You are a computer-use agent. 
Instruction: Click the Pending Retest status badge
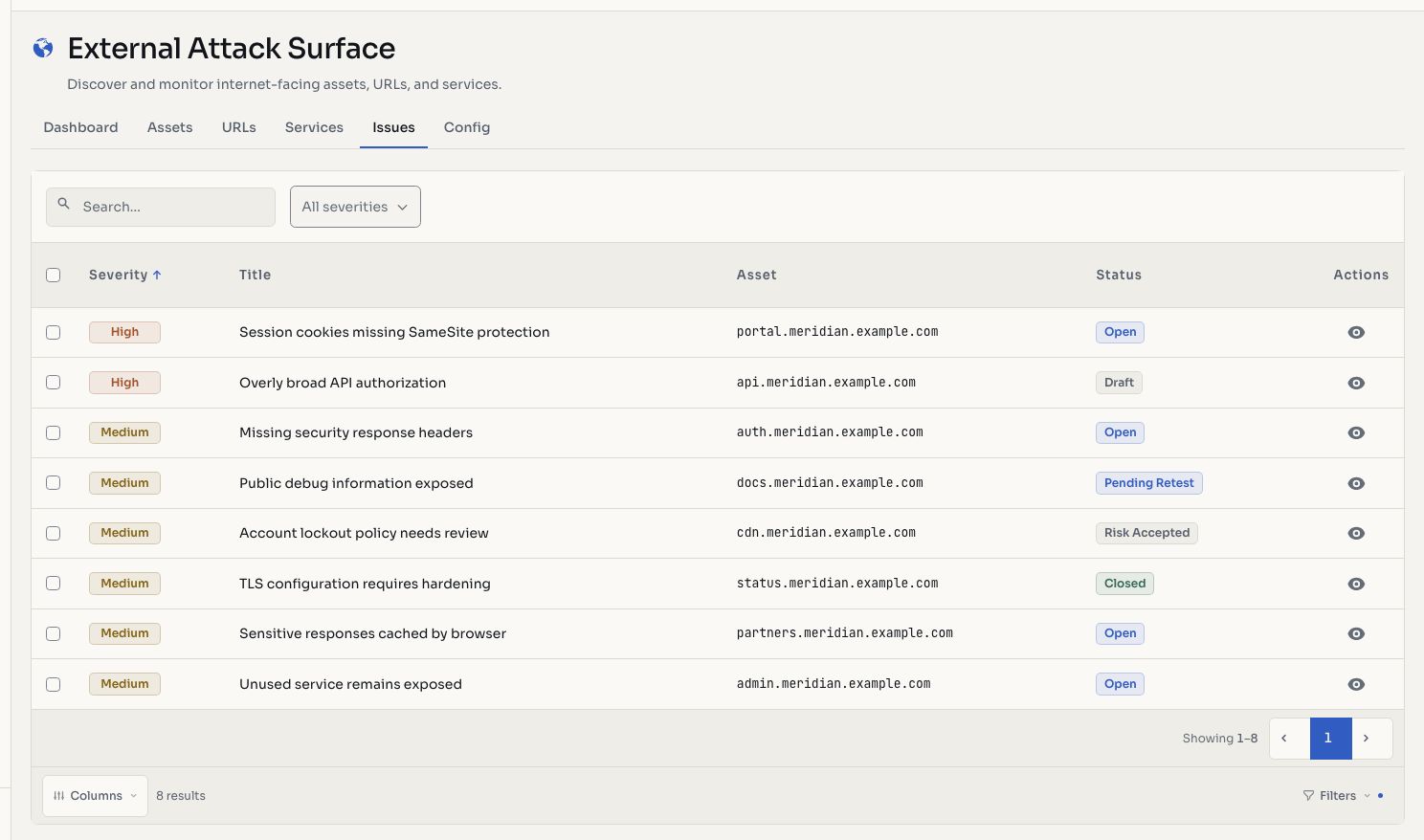point(1149,483)
